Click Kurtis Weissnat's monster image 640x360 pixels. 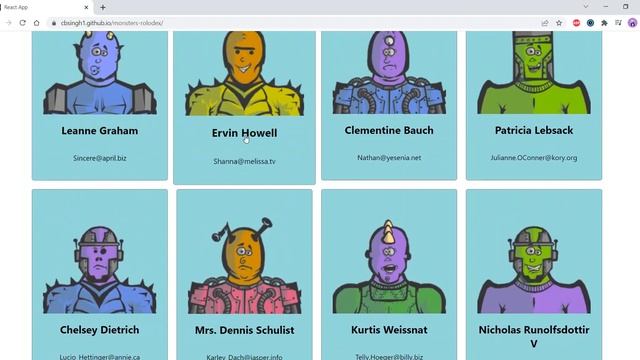pos(389,267)
